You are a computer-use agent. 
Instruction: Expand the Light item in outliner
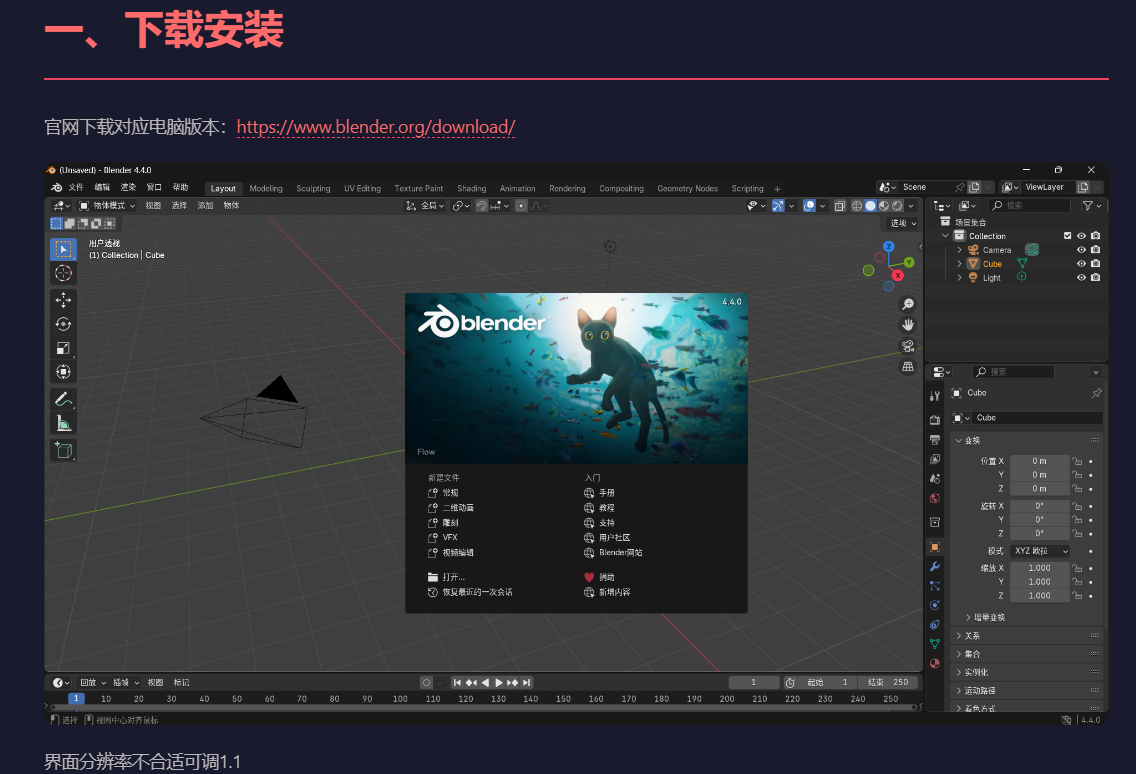(959, 278)
